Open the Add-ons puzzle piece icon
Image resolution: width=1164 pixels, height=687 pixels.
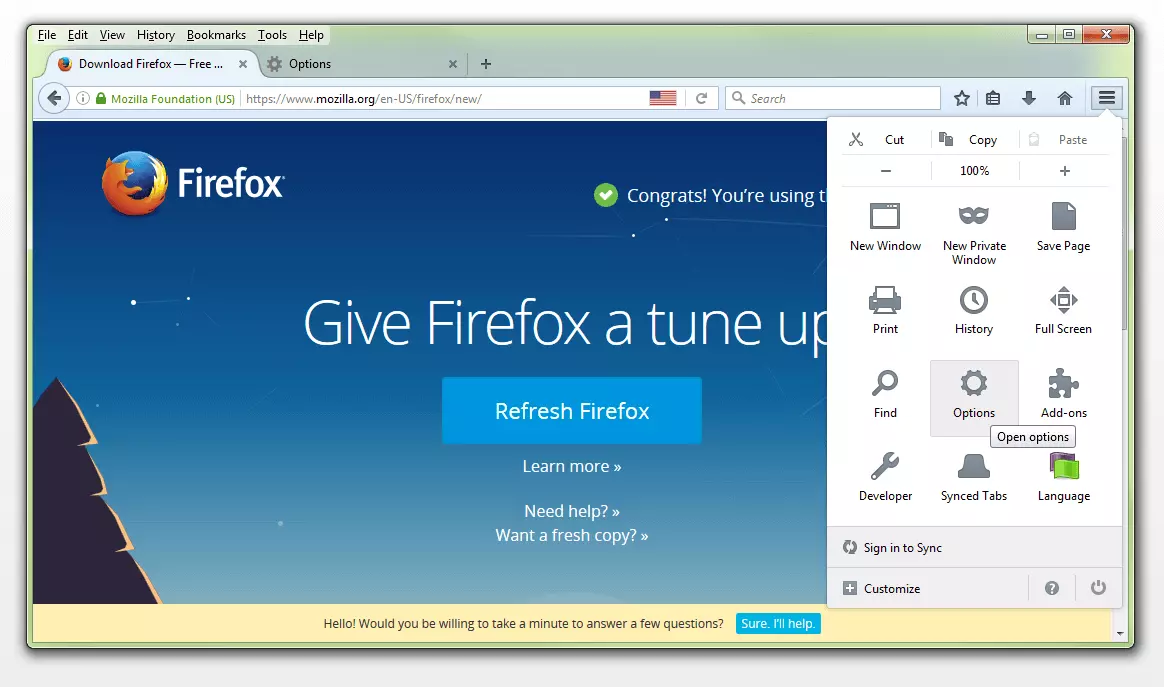tap(1063, 393)
